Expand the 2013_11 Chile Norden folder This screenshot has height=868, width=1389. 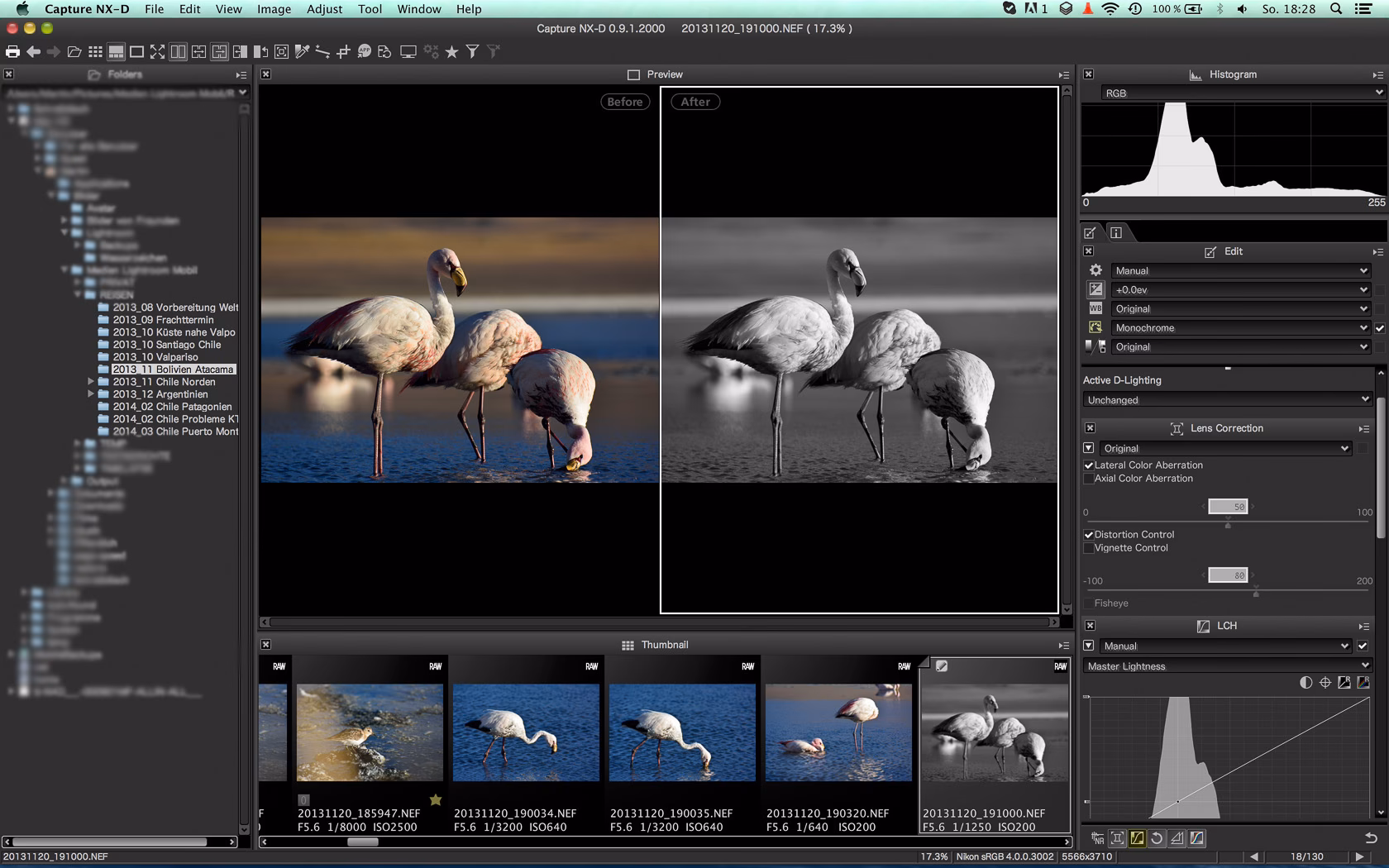91,382
